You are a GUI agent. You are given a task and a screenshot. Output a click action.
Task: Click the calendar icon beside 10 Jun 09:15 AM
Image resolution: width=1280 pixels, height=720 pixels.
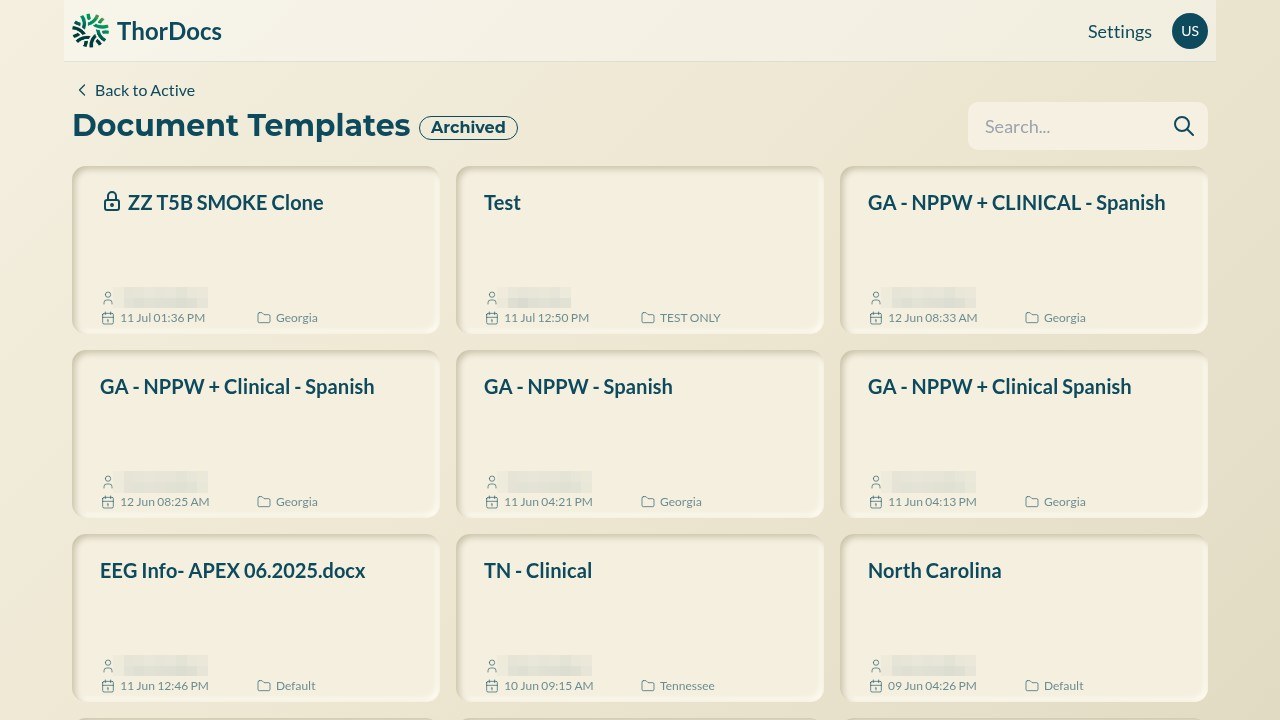[x=492, y=686]
